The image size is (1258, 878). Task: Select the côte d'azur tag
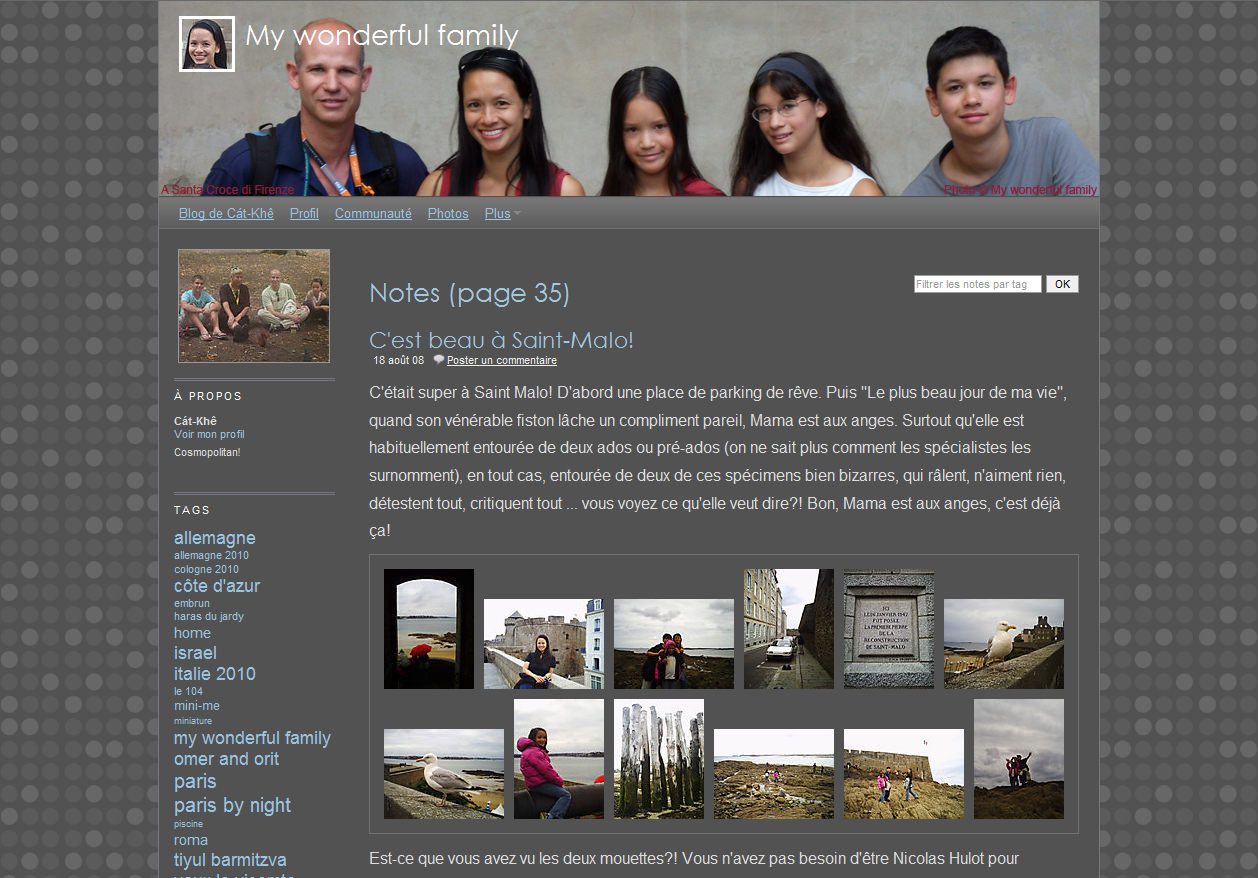217,586
